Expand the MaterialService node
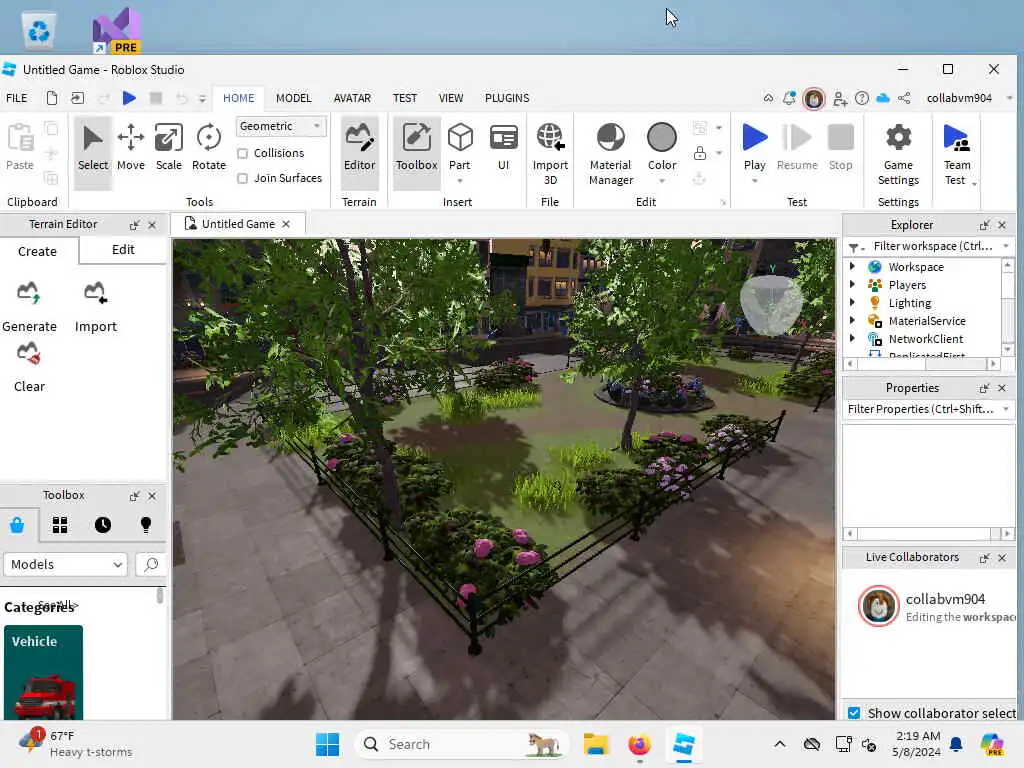The height and width of the screenshot is (768, 1024). click(852, 321)
